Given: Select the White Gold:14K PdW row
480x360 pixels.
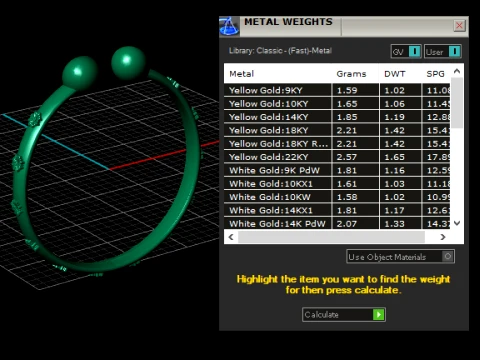Looking at the screenshot, I should point(337,223).
